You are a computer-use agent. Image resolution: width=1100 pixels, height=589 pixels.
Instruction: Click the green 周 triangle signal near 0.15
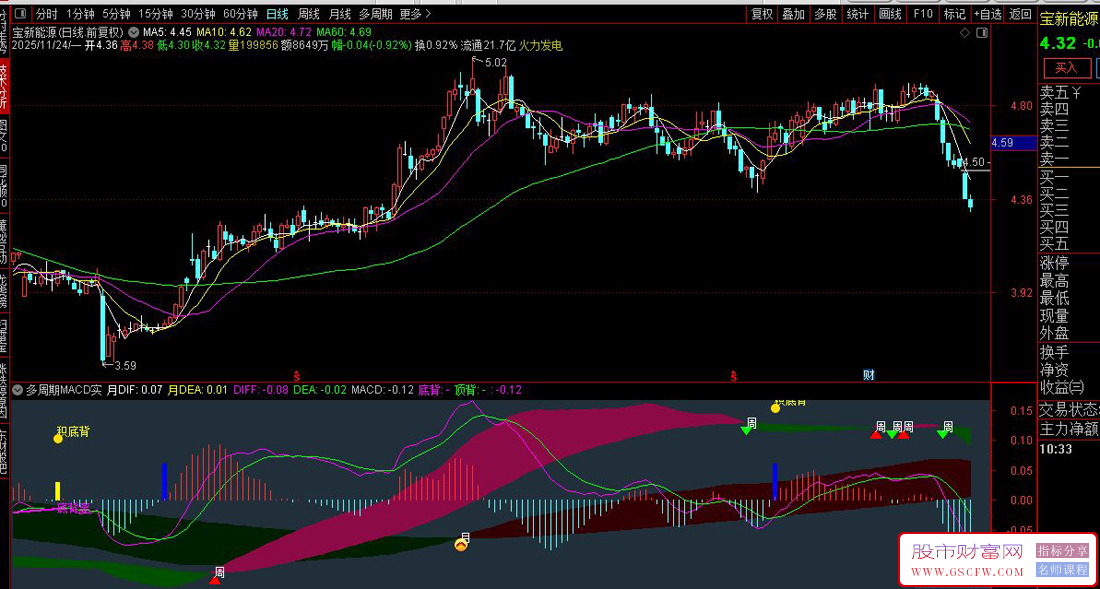click(747, 427)
